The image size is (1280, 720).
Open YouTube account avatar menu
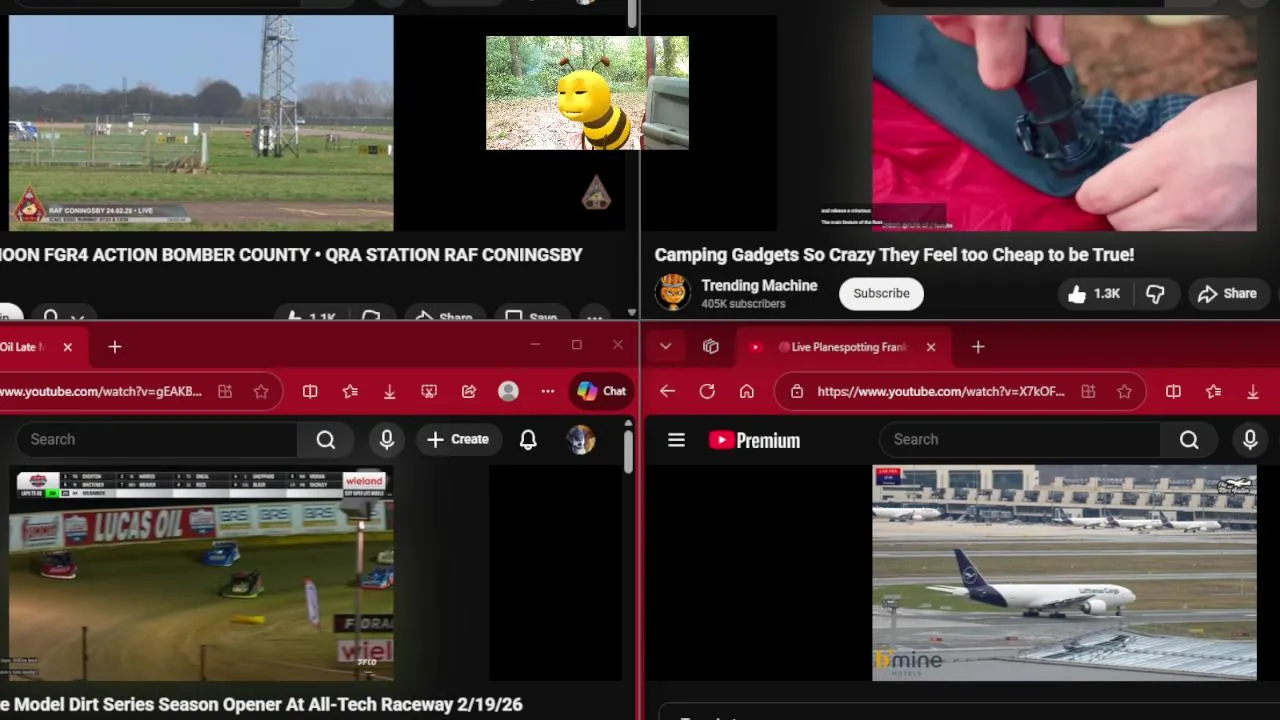tap(581, 439)
